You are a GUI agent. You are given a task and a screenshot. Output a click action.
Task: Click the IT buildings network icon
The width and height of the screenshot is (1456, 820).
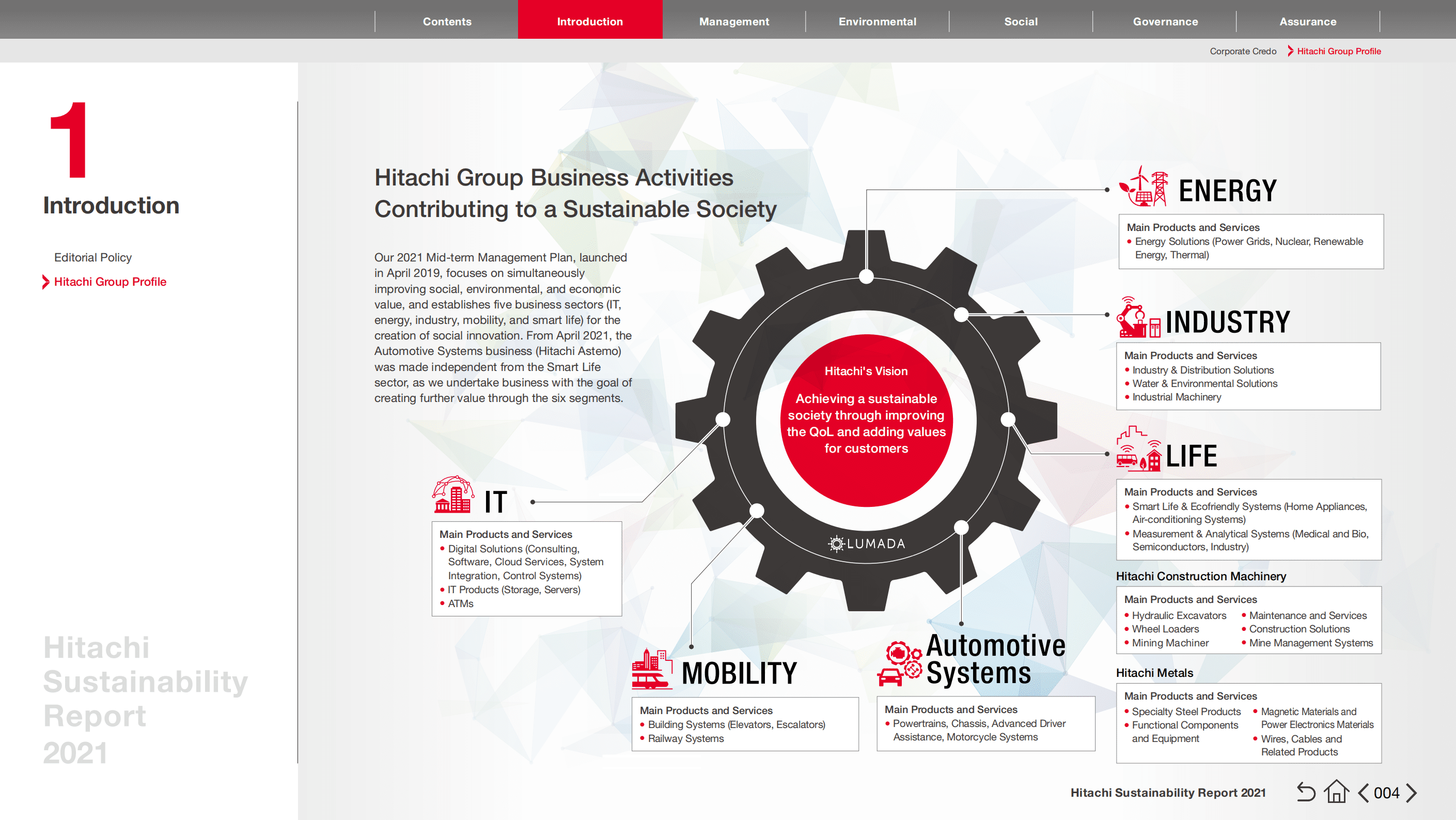click(x=453, y=494)
